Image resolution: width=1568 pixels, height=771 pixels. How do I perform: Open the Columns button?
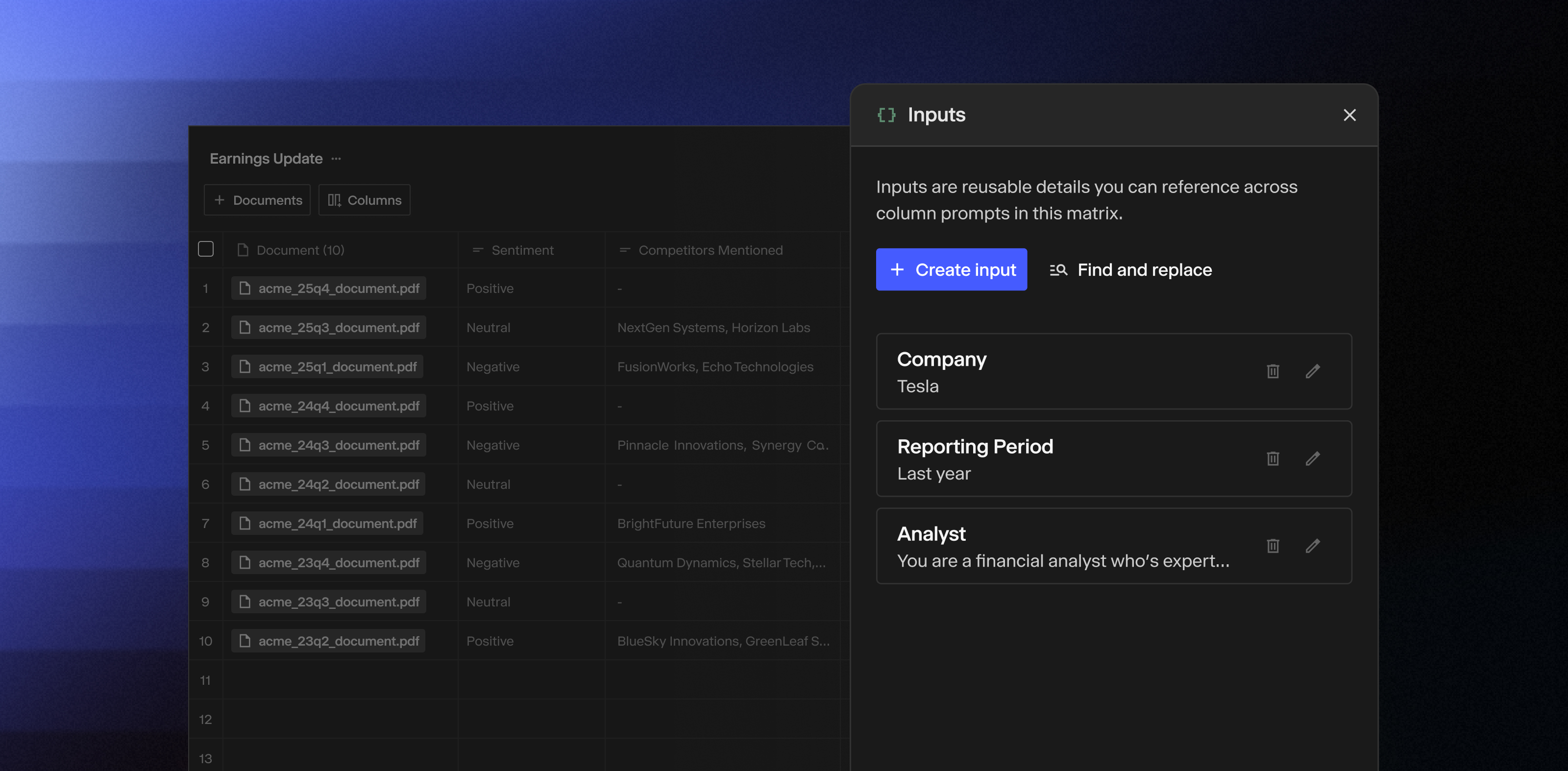(365, 200)
